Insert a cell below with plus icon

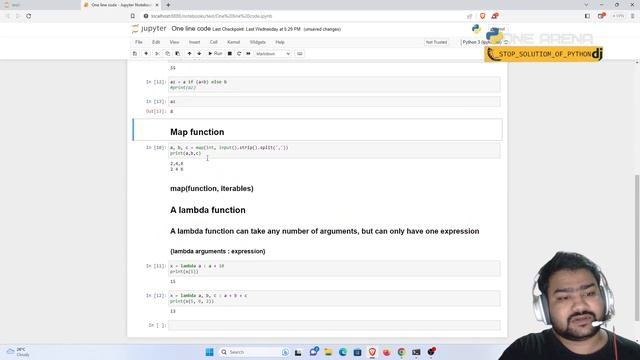(146, 53)
